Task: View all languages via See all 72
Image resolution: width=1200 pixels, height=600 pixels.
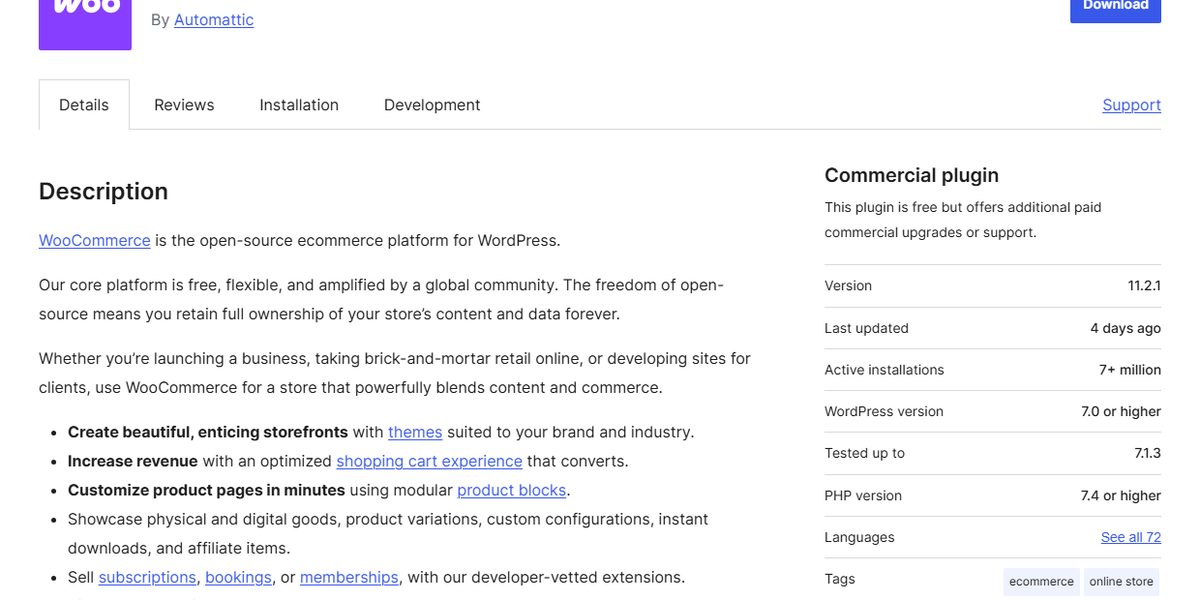Action: (x=1131, y=537)
